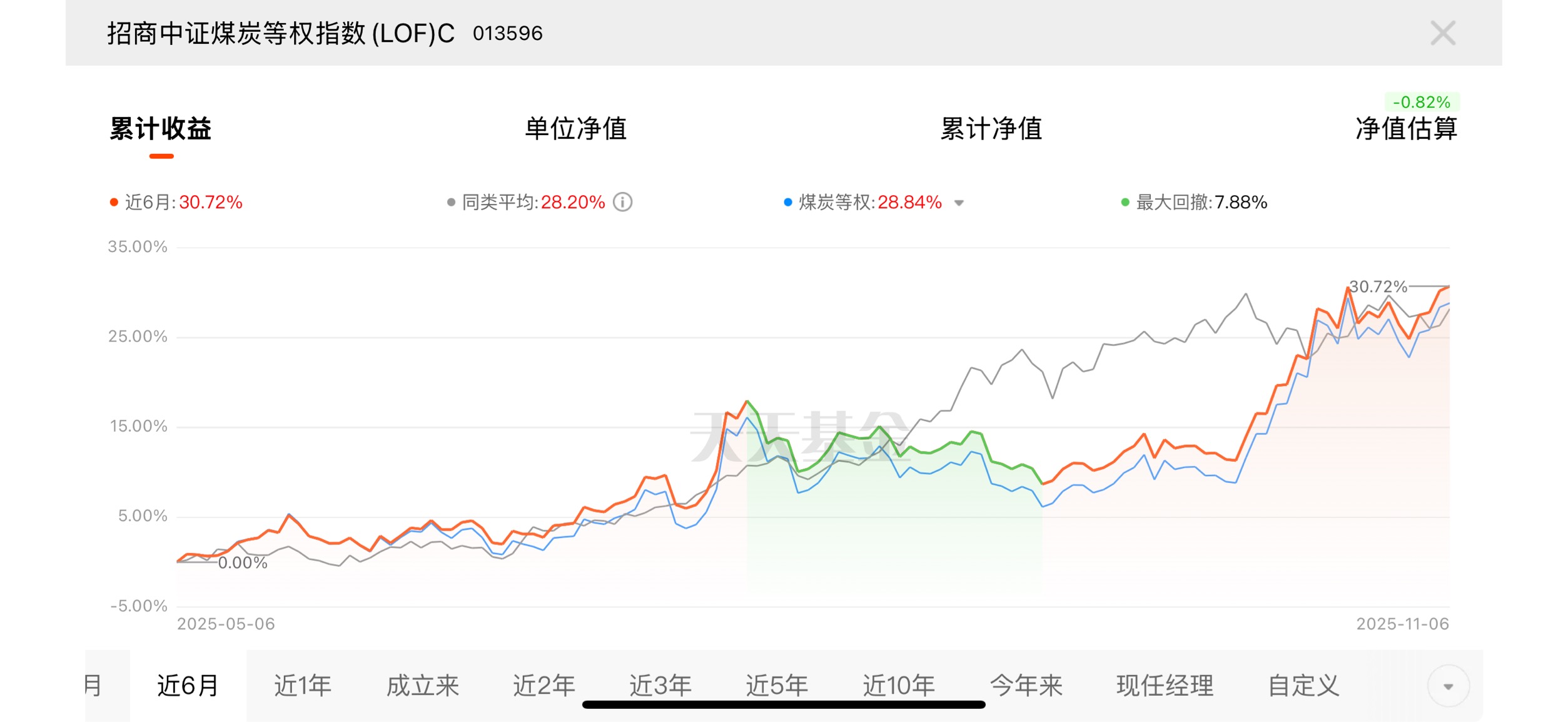Click the black horizontal home indicator bar
1568x722 pixels.
click(784, 704)
